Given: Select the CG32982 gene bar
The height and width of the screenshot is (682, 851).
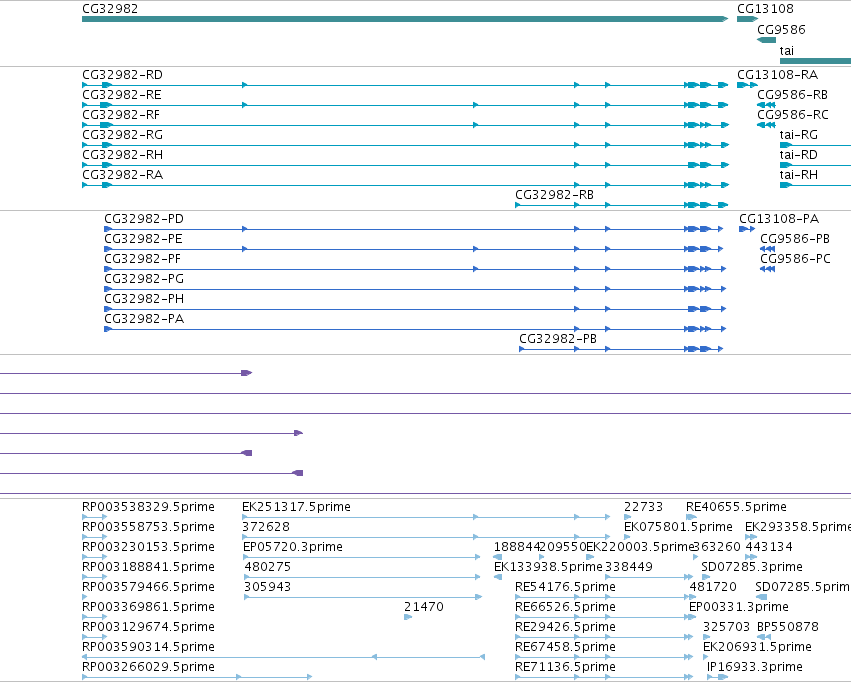Looking at the screenshot, I should [x=405, y=19].
